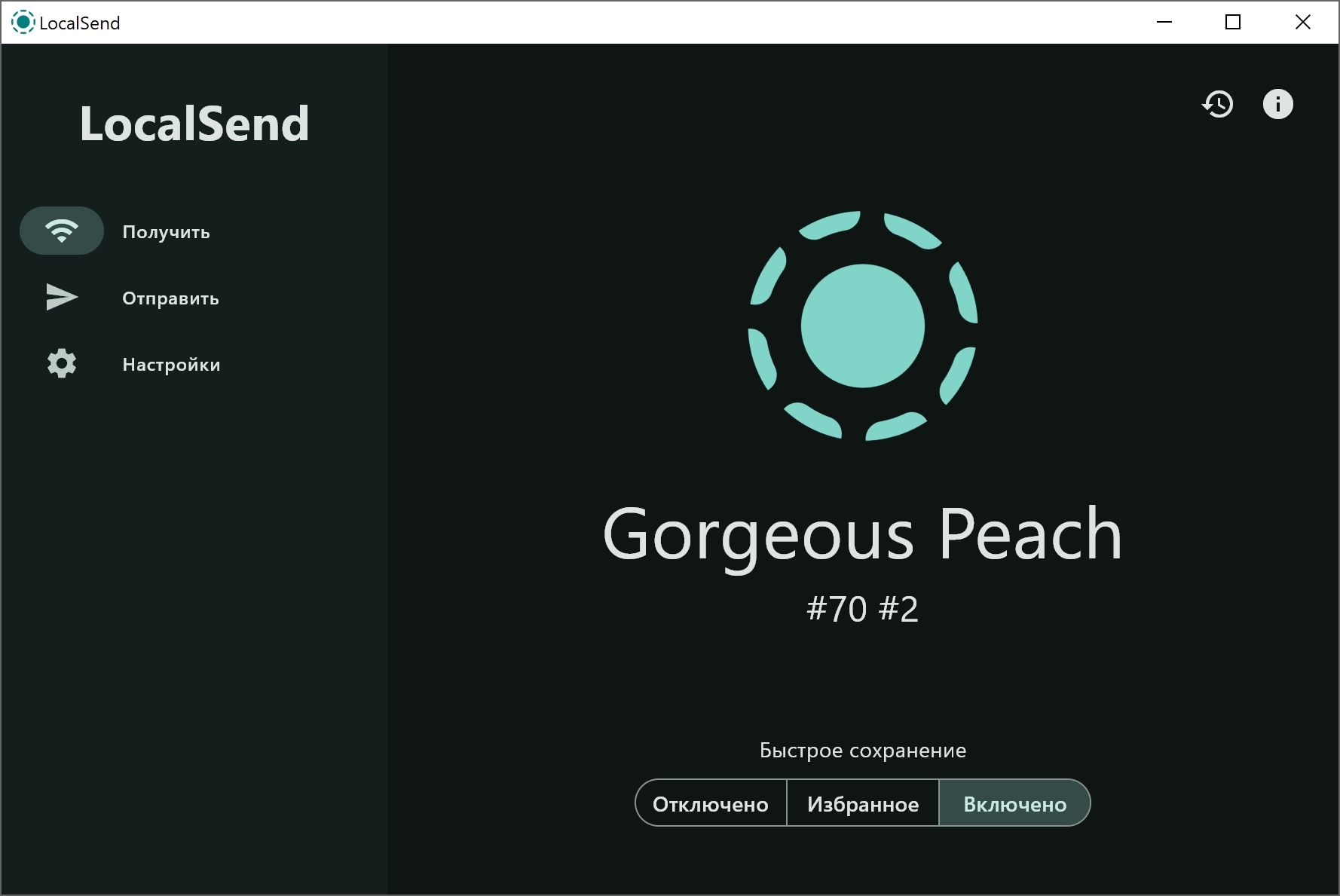Set quick save to Избранное
Viewport: 1340px width, 896px height.
(x=863, y=803)
